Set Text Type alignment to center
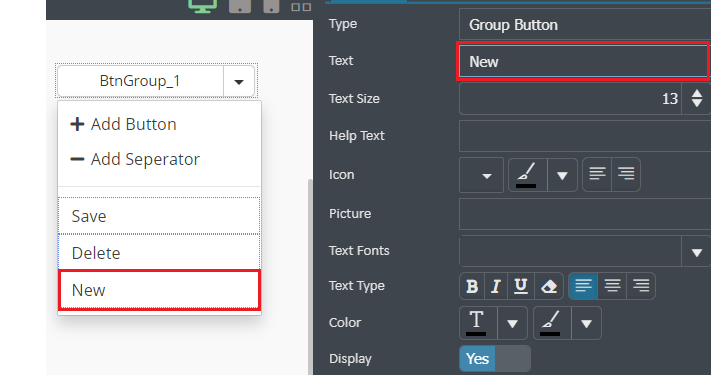The height and width of the screenshot is (377, 711). [x=612, y=286]
